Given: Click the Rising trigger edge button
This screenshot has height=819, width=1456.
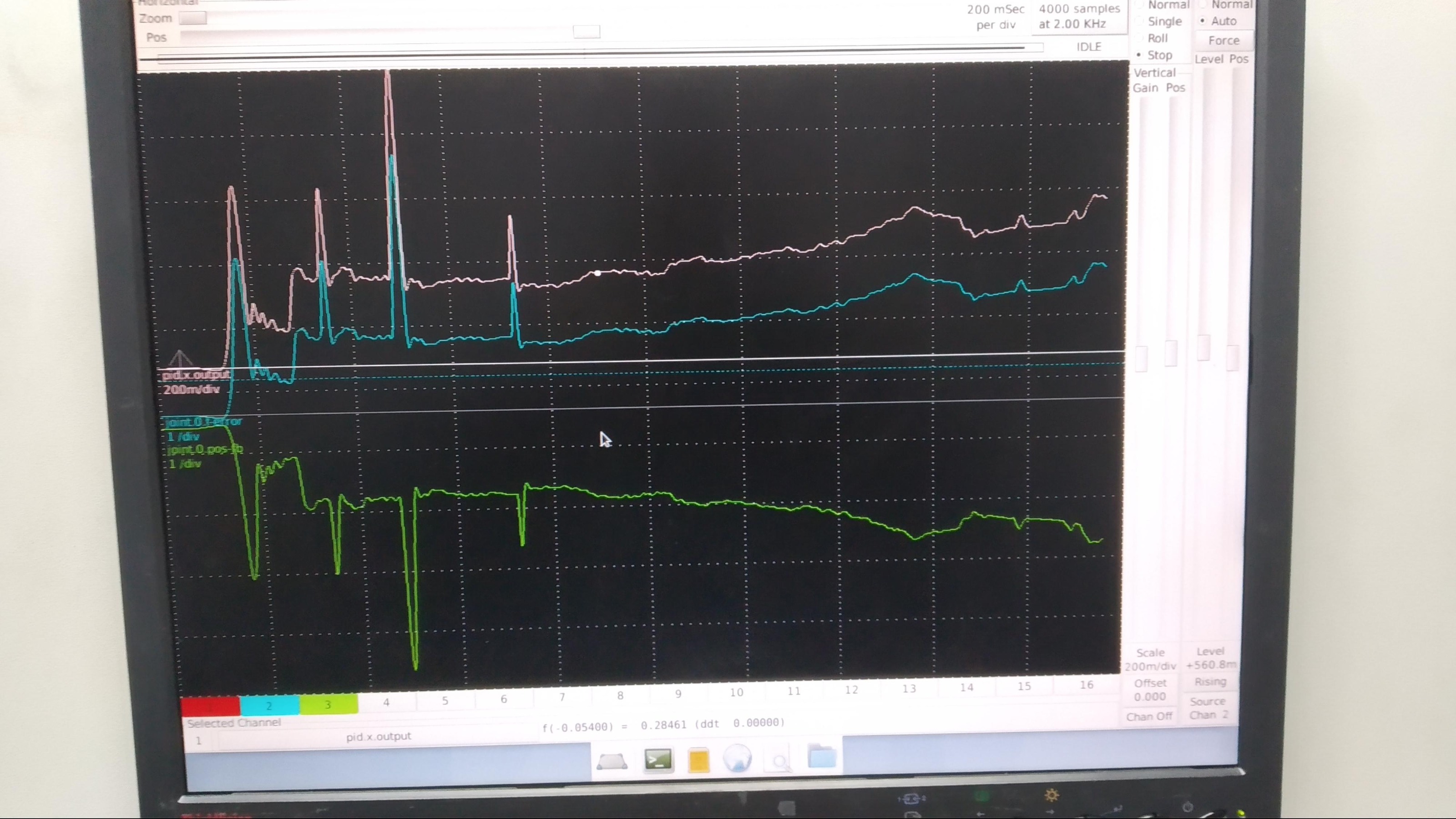Looking at the screenshot, I should coord(1210,682).
